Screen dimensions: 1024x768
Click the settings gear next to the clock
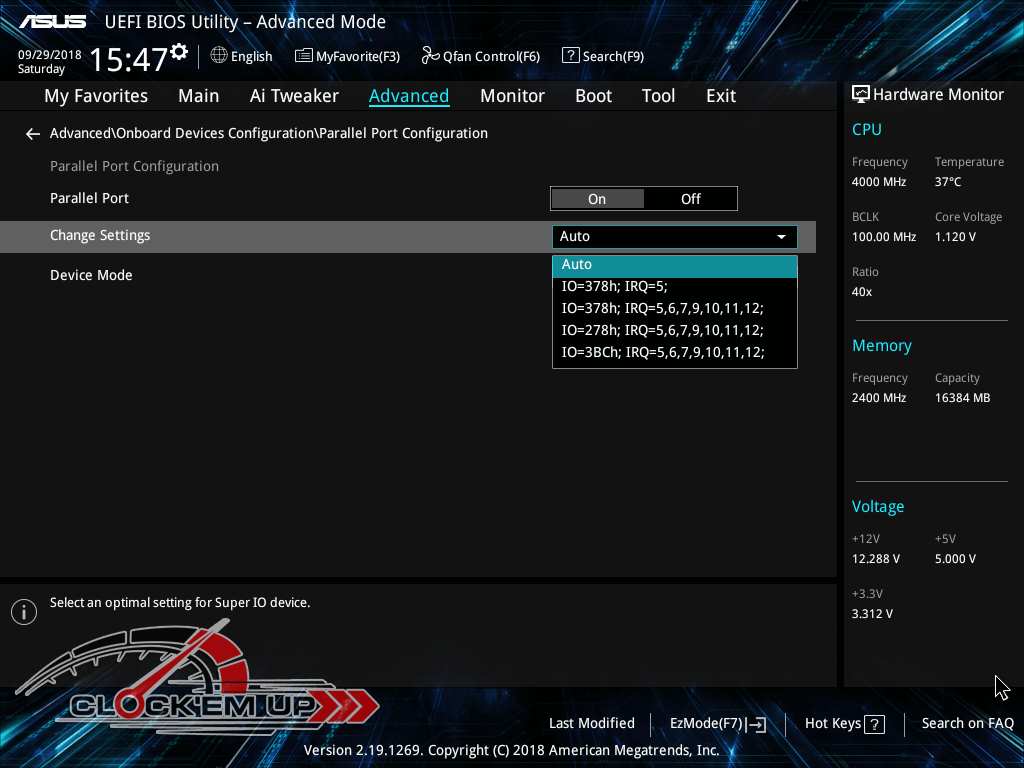coord(179,52)
